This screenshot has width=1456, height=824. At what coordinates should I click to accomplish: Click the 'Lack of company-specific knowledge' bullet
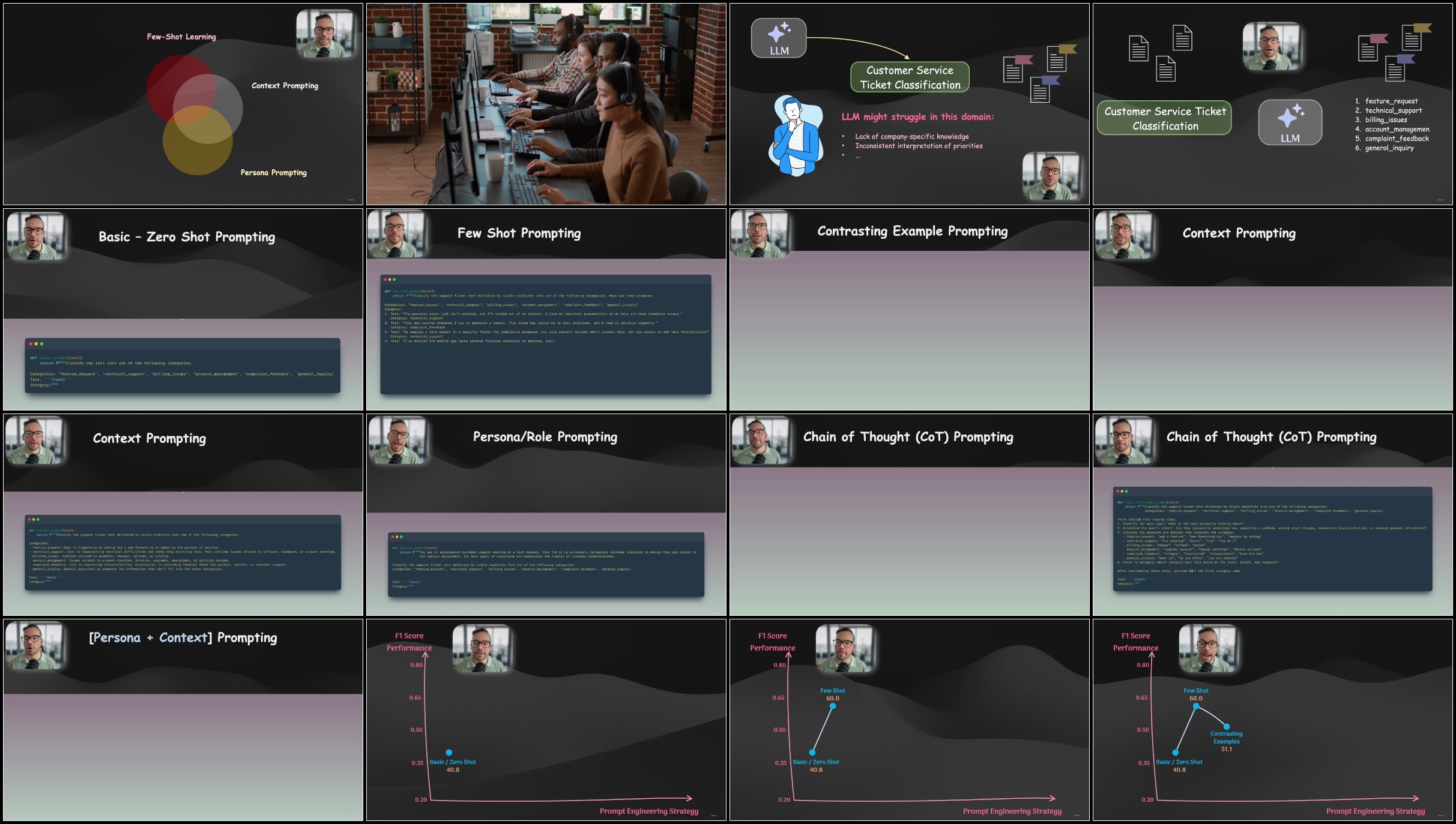point(911,137)
